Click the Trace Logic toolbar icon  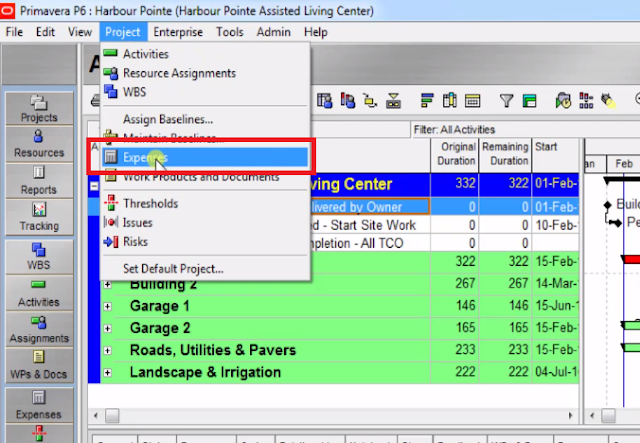tap(370, 100)
